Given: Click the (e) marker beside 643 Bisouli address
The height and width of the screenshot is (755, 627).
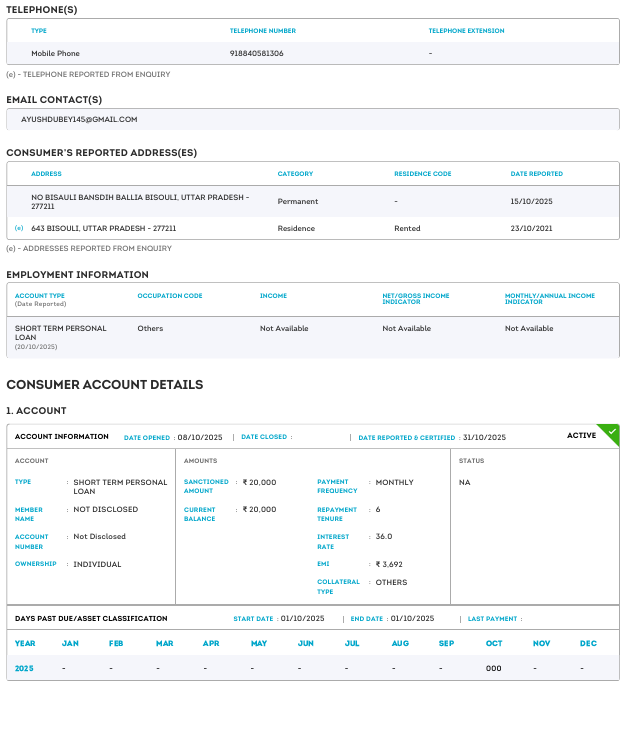Looking at the screenshot, I should point(18,228).
